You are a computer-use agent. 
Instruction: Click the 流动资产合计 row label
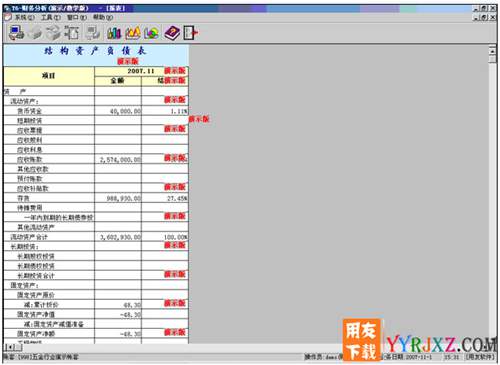tap(29, 237)
